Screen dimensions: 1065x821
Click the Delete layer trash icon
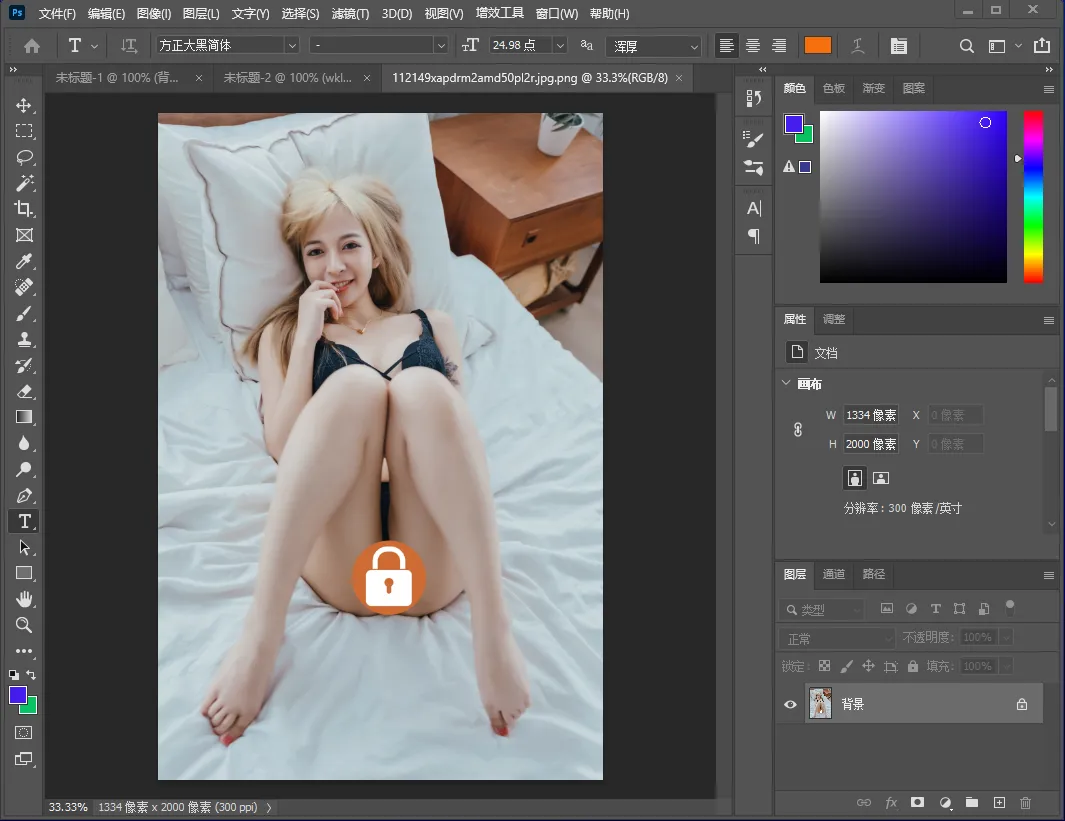(x=1026, y=803)
